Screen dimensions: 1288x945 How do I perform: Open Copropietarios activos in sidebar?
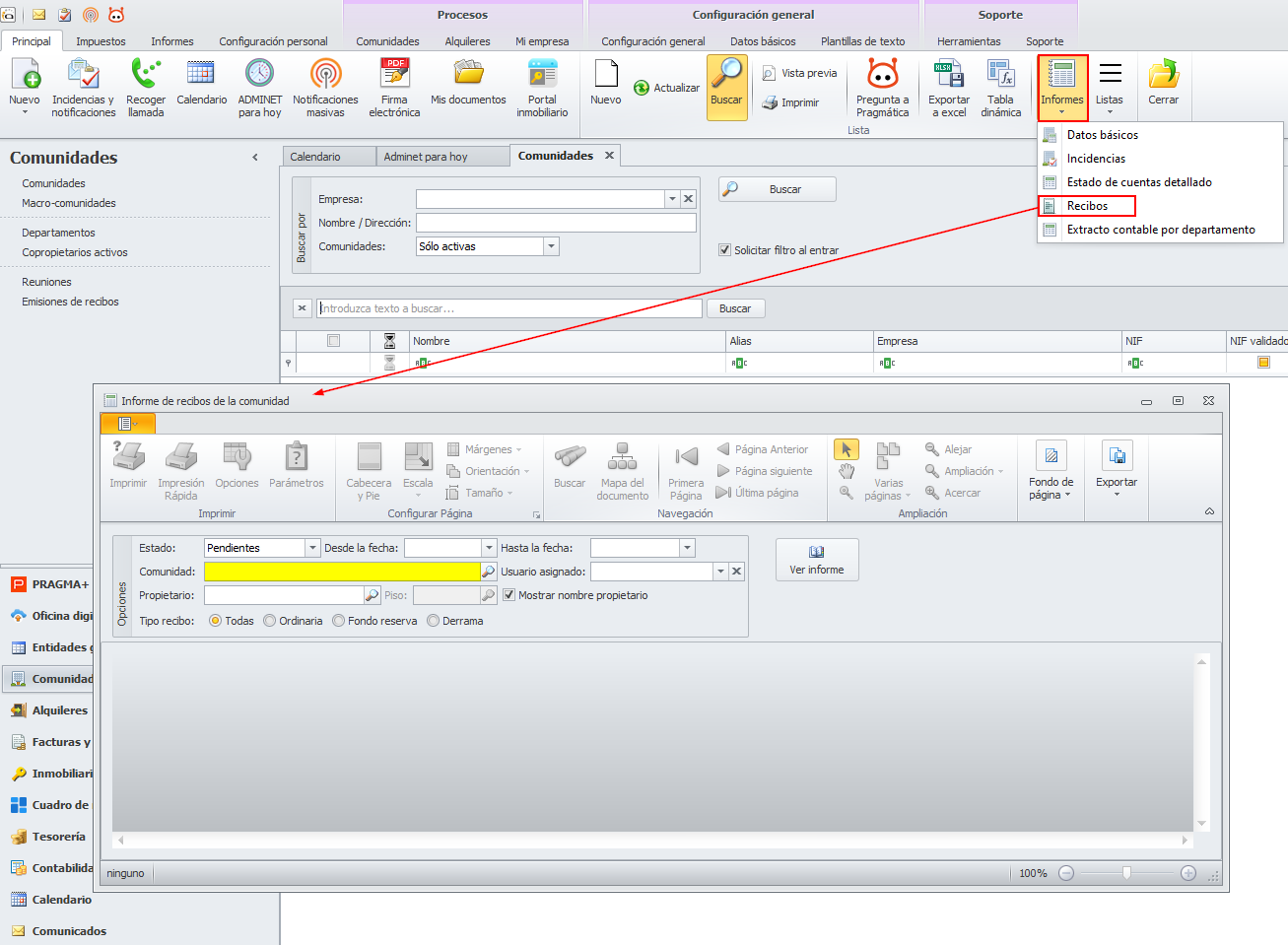75,252
